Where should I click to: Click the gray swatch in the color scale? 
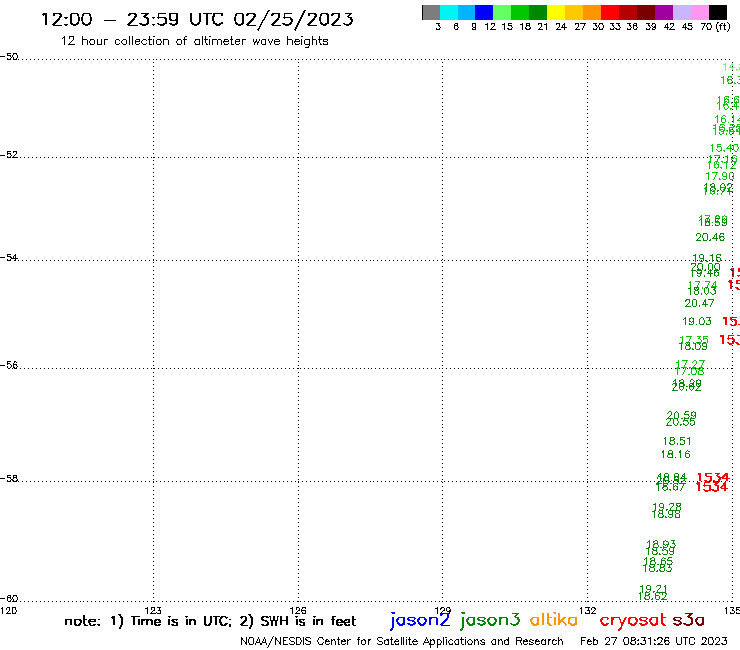tap(431, 12)
